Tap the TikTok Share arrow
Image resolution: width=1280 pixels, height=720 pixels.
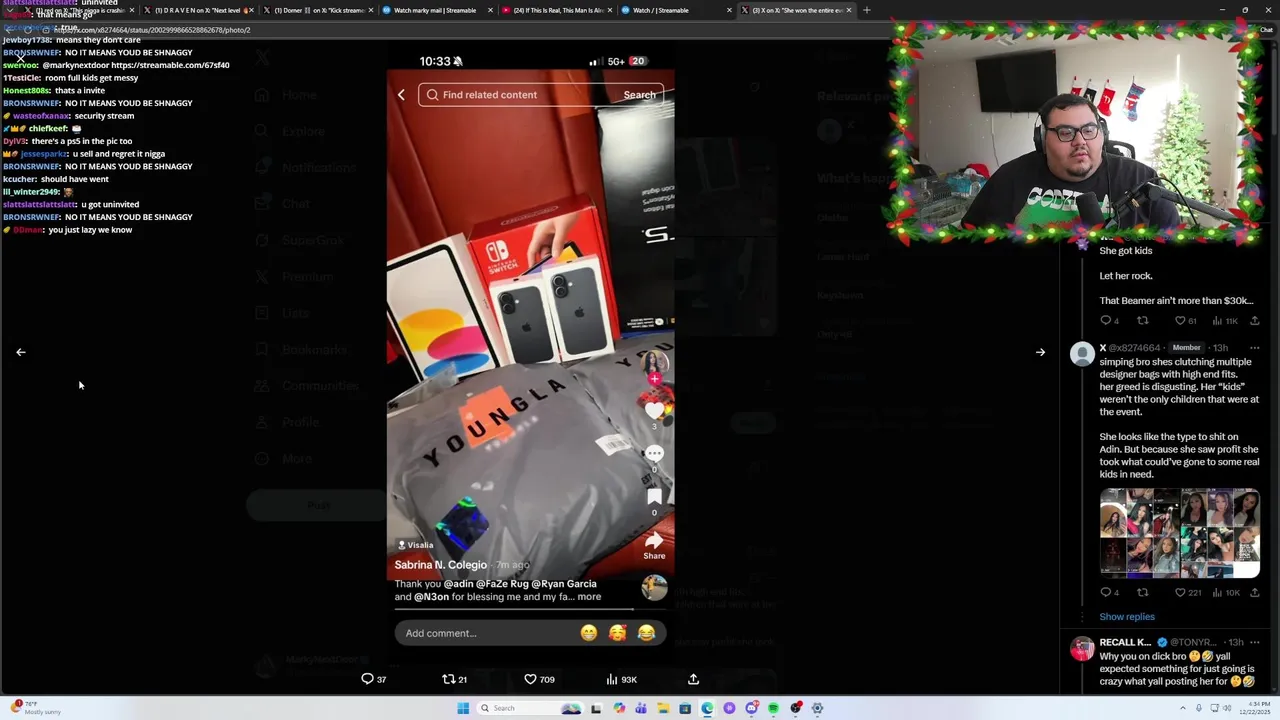(654, 541)
